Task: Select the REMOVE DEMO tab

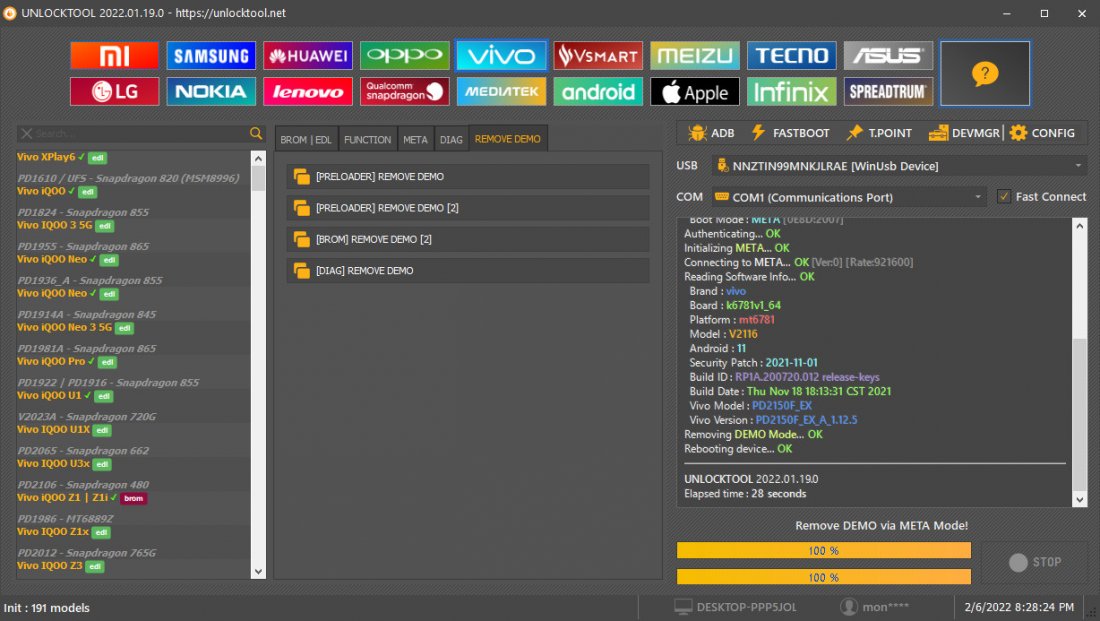Action: click(508, 139)
